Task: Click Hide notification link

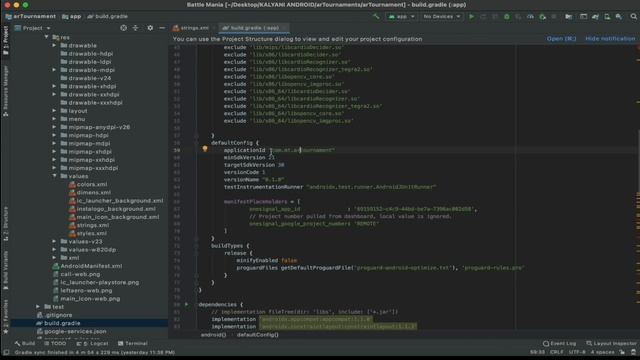Action: tap(610, 39)
